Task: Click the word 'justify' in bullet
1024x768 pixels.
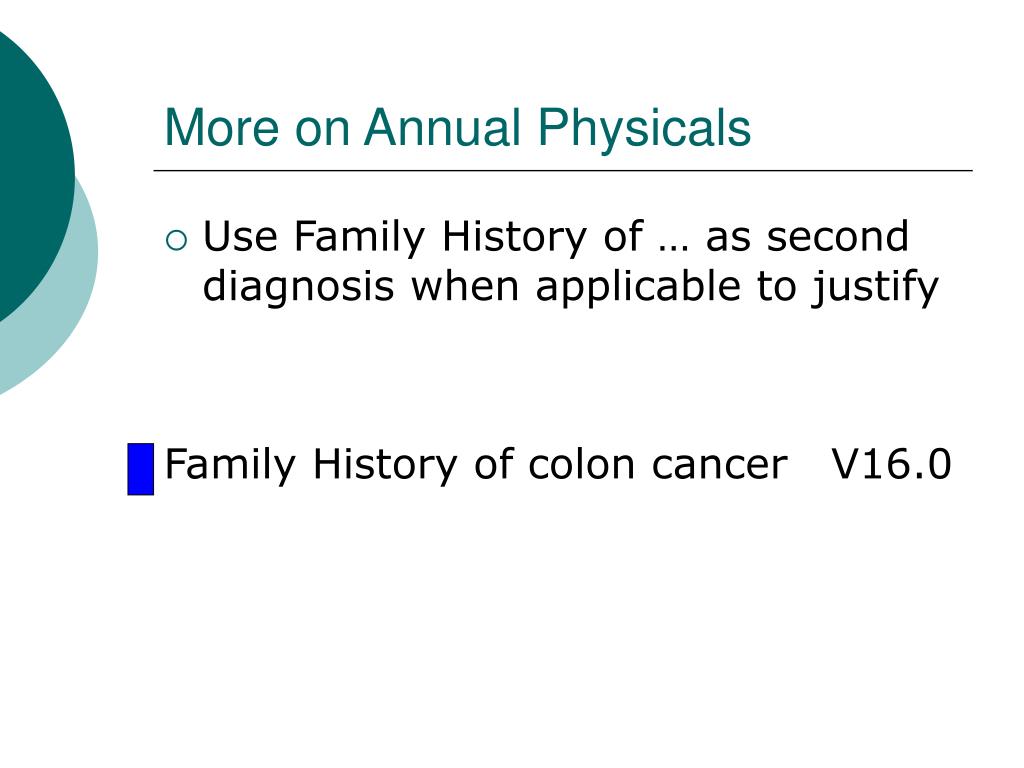Action: tap(875, 286)
